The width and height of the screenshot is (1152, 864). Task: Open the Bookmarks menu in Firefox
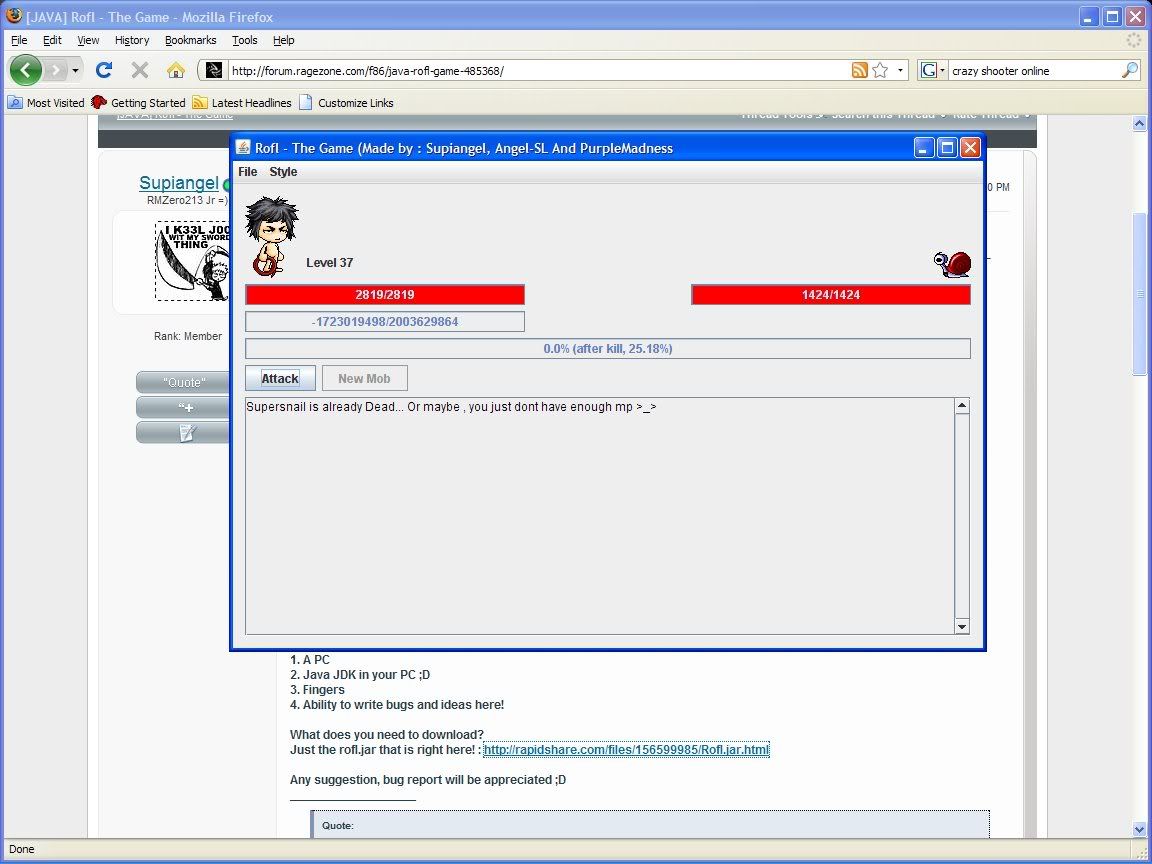click(190, 40)
